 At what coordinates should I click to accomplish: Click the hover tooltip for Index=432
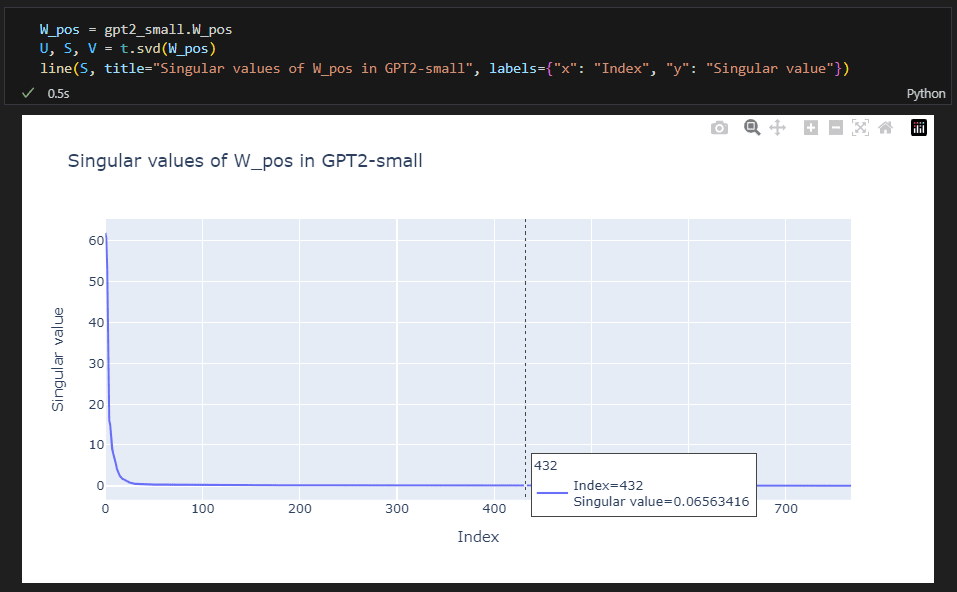644,485
